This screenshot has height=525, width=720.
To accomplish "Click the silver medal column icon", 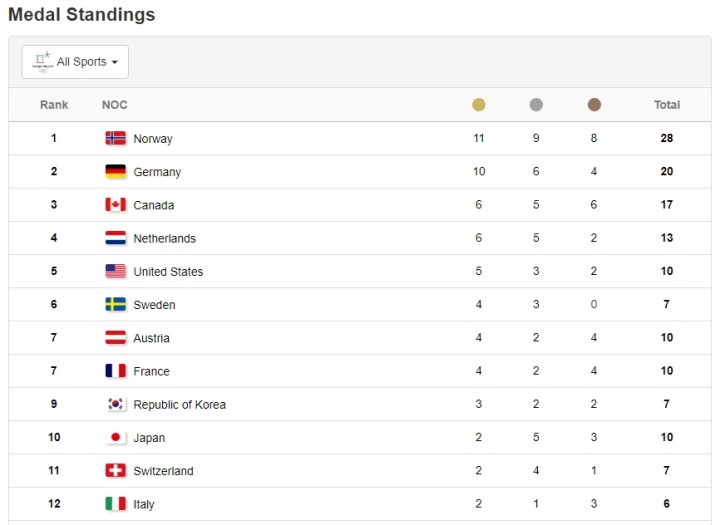I will click(536, 105).
